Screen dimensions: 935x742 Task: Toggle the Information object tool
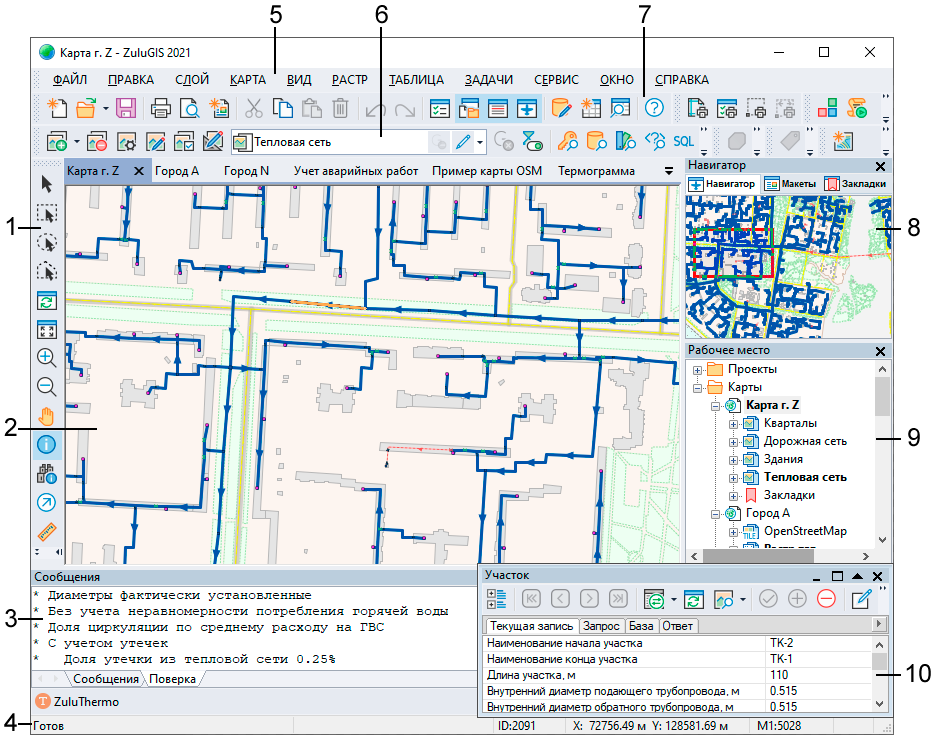pos(46,444)
